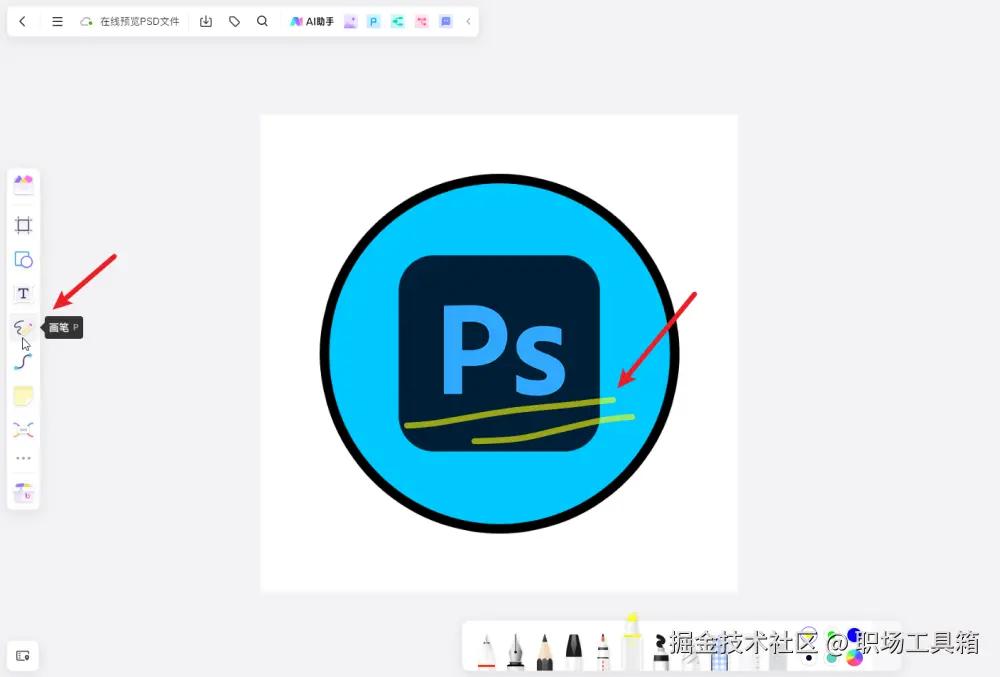
Task: Select the pencil brush
Action: pos(545,652)
